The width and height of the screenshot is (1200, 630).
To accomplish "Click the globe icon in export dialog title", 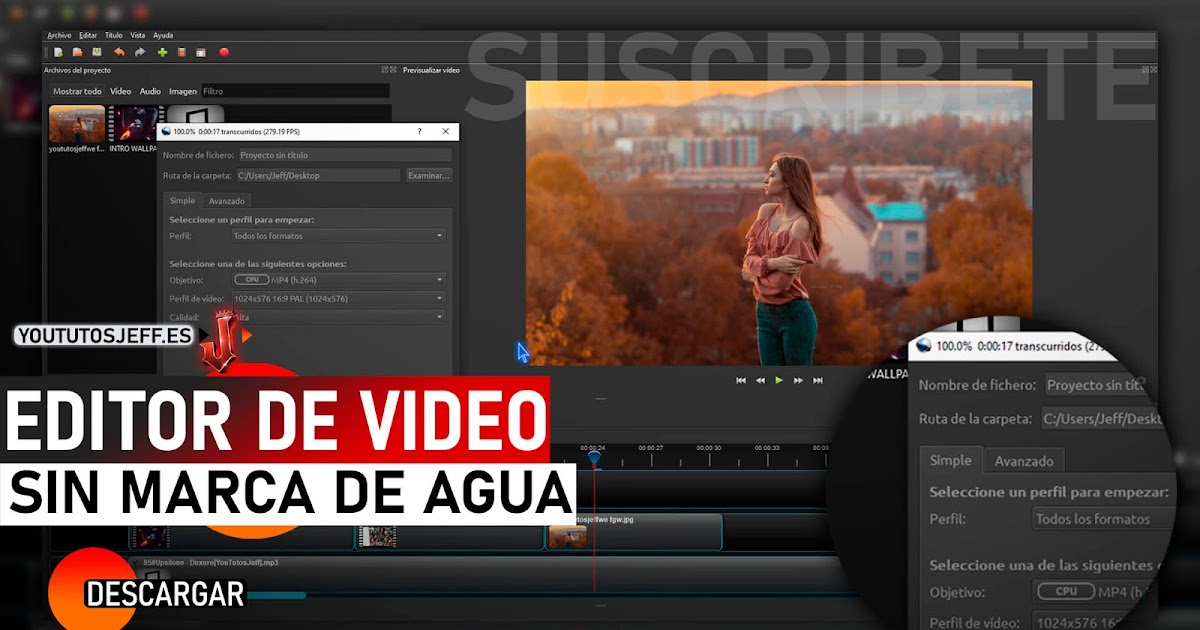I will click(166, 131).
